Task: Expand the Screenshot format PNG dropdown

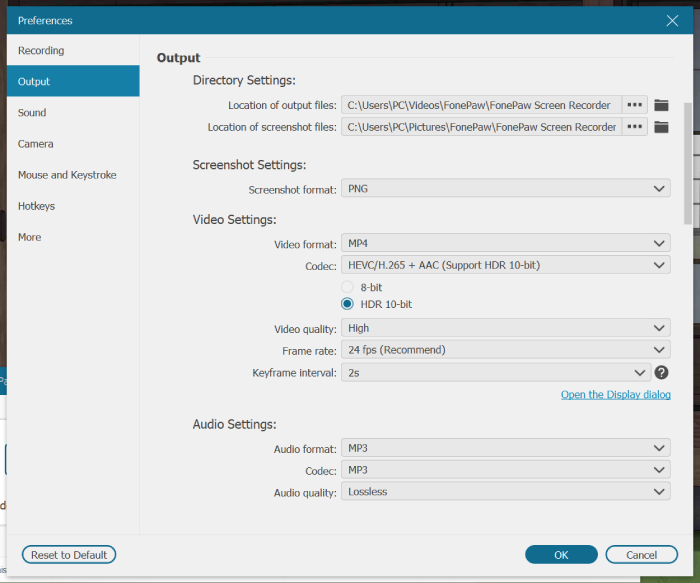Action: (506, 188)
